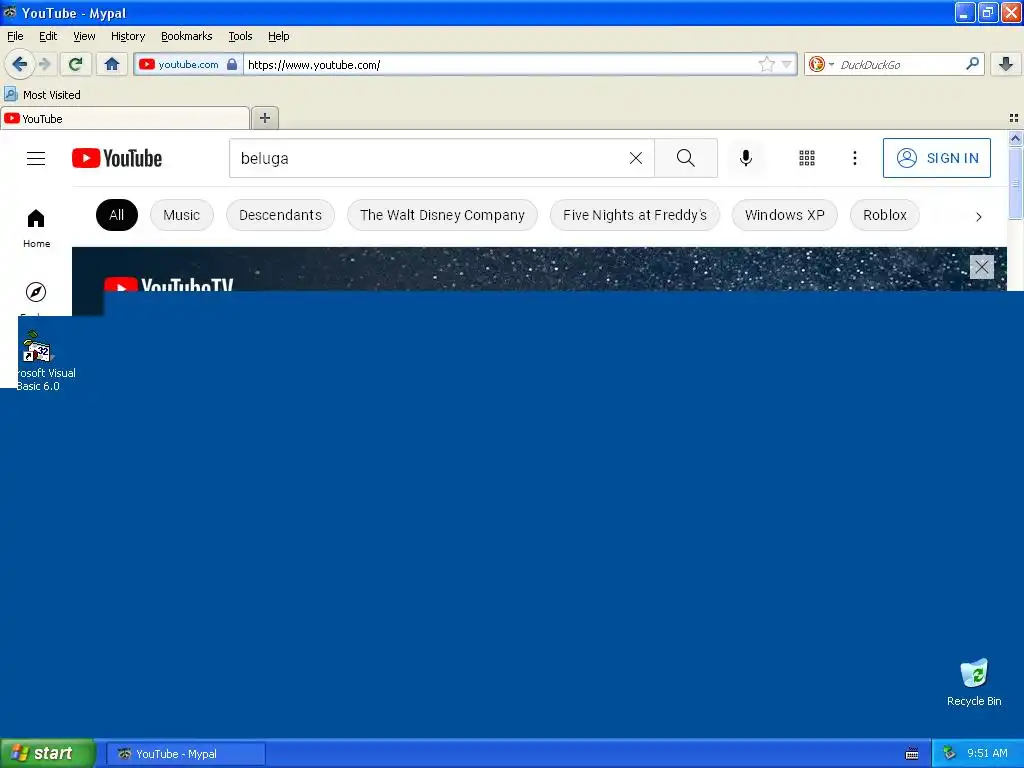Image resolution: width=1024 pixels, height=768 pixels.
Task: Click Home in YouTube sidebar
Action: [36, 229]
